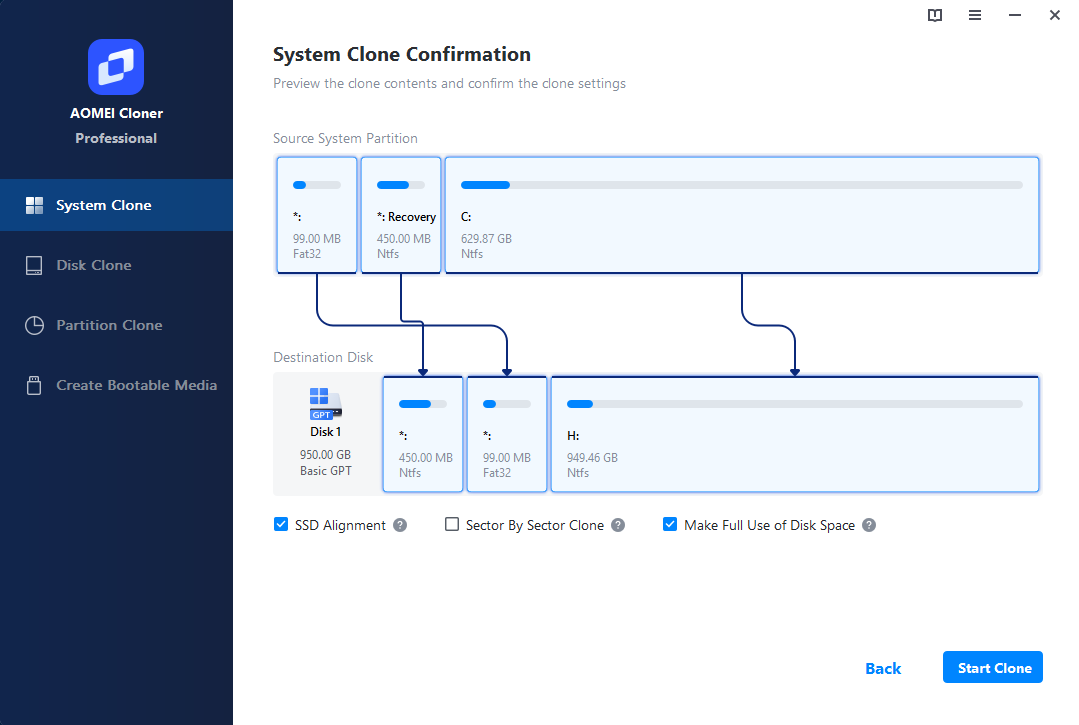Switch to Partition Clone in sidebar

point(116,325)
